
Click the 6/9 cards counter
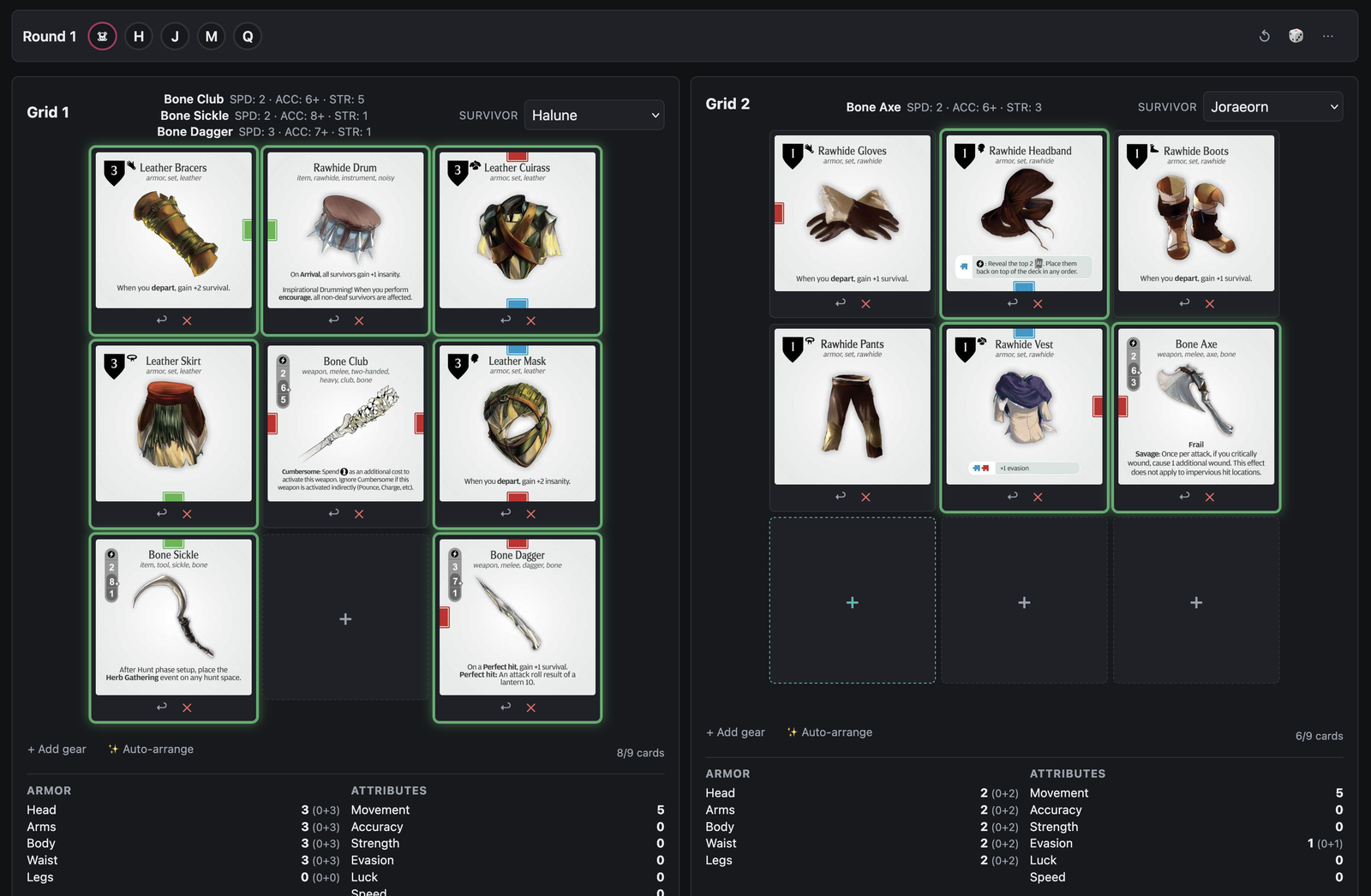1319,736
